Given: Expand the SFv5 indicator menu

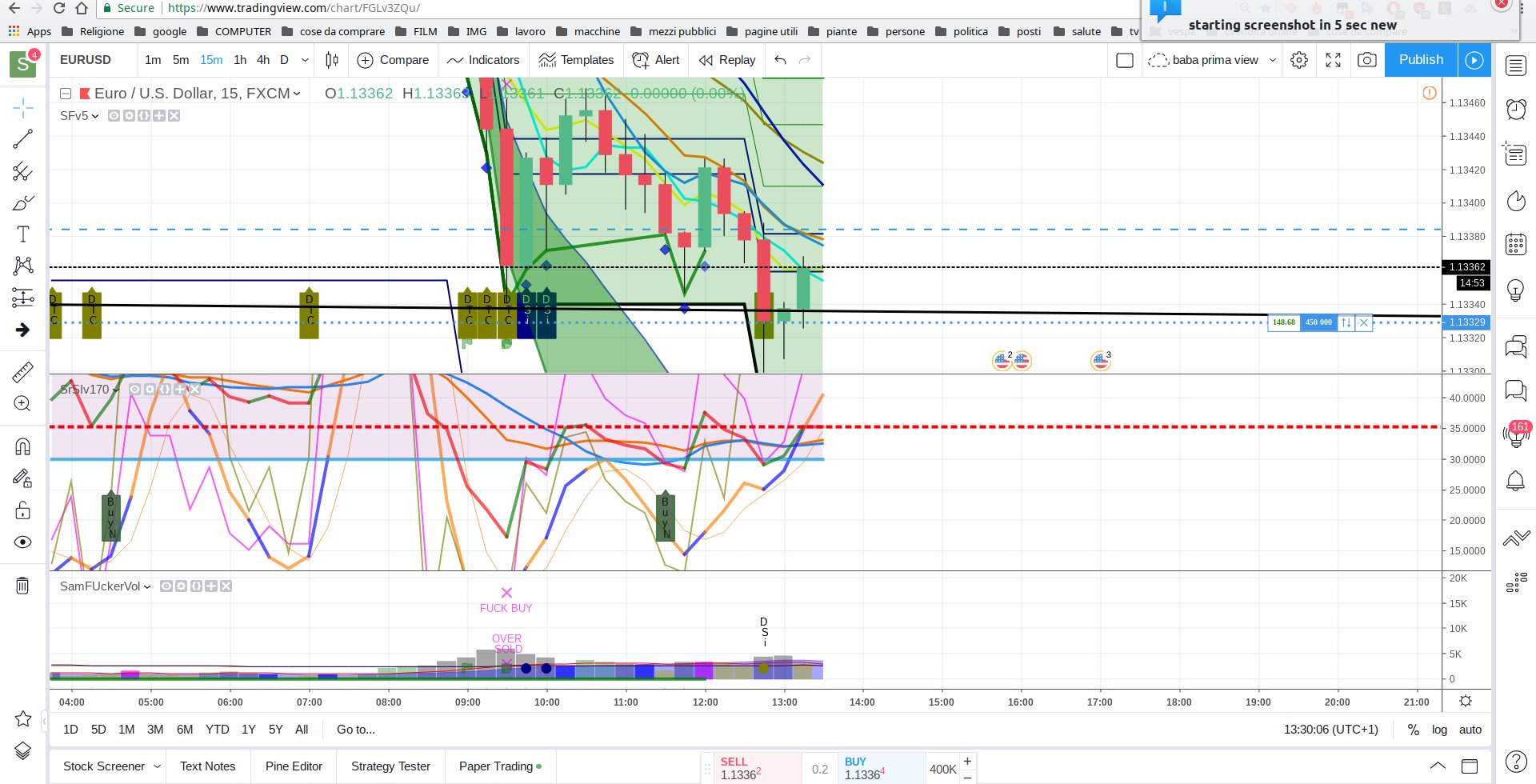Looking at the screenshot, I should point(95,116).
